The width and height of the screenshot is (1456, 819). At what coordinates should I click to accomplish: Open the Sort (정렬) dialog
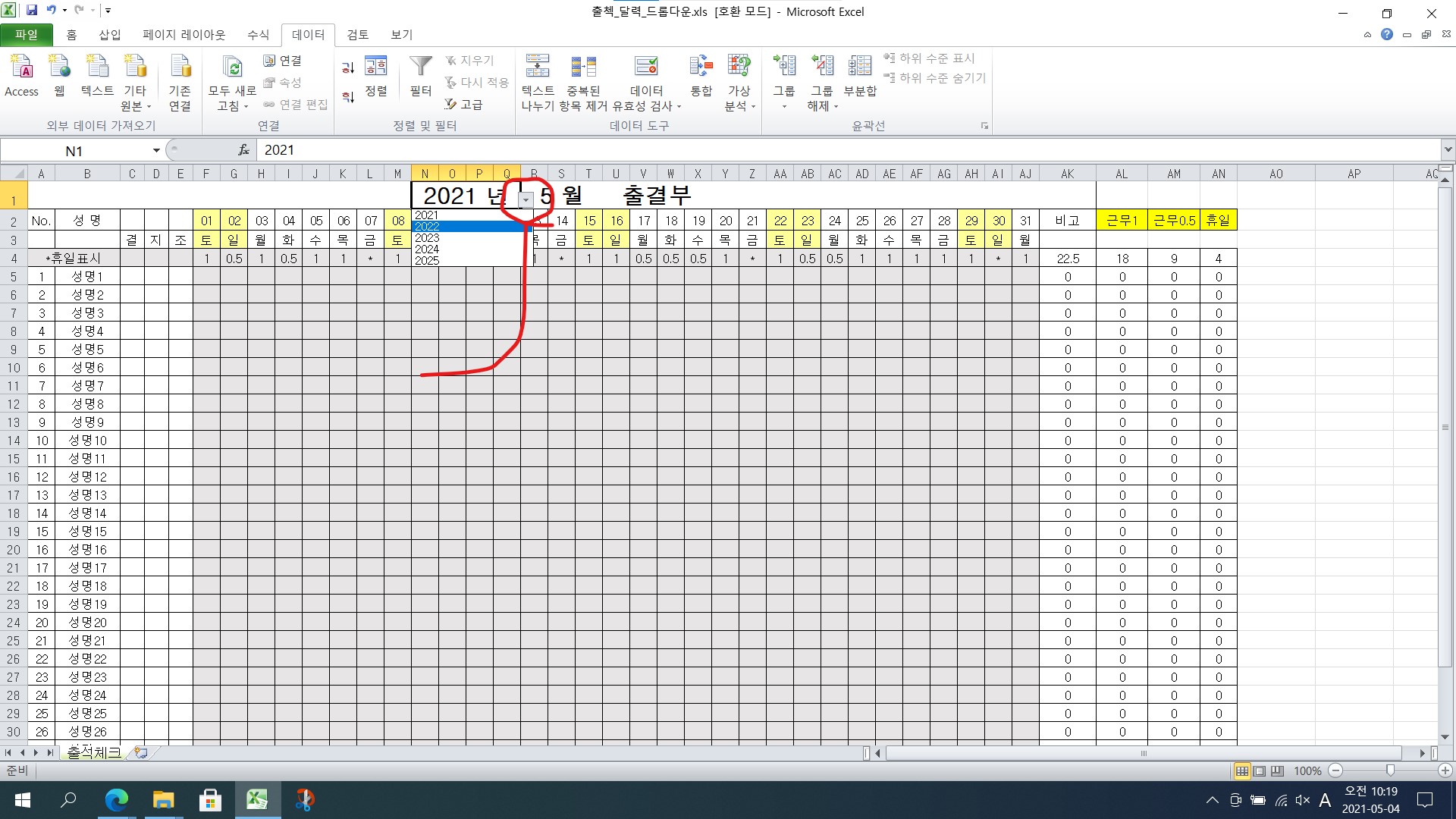point(376,76)
